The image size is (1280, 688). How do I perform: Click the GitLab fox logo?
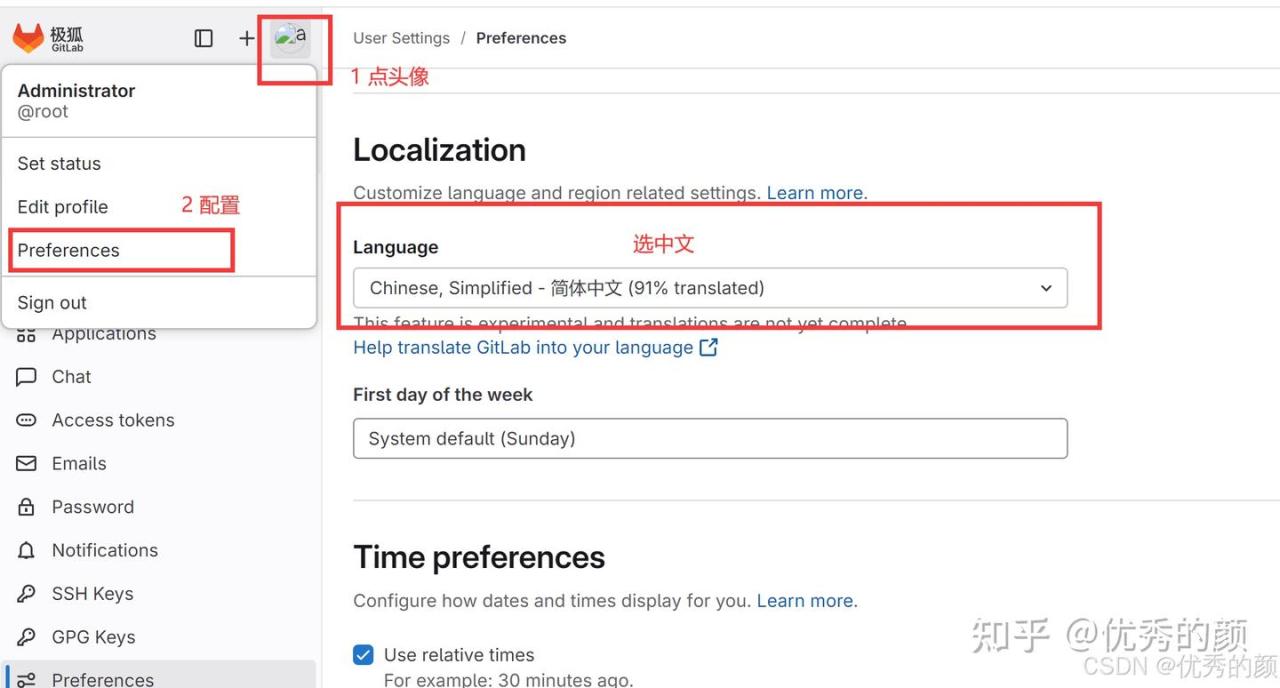28,38
